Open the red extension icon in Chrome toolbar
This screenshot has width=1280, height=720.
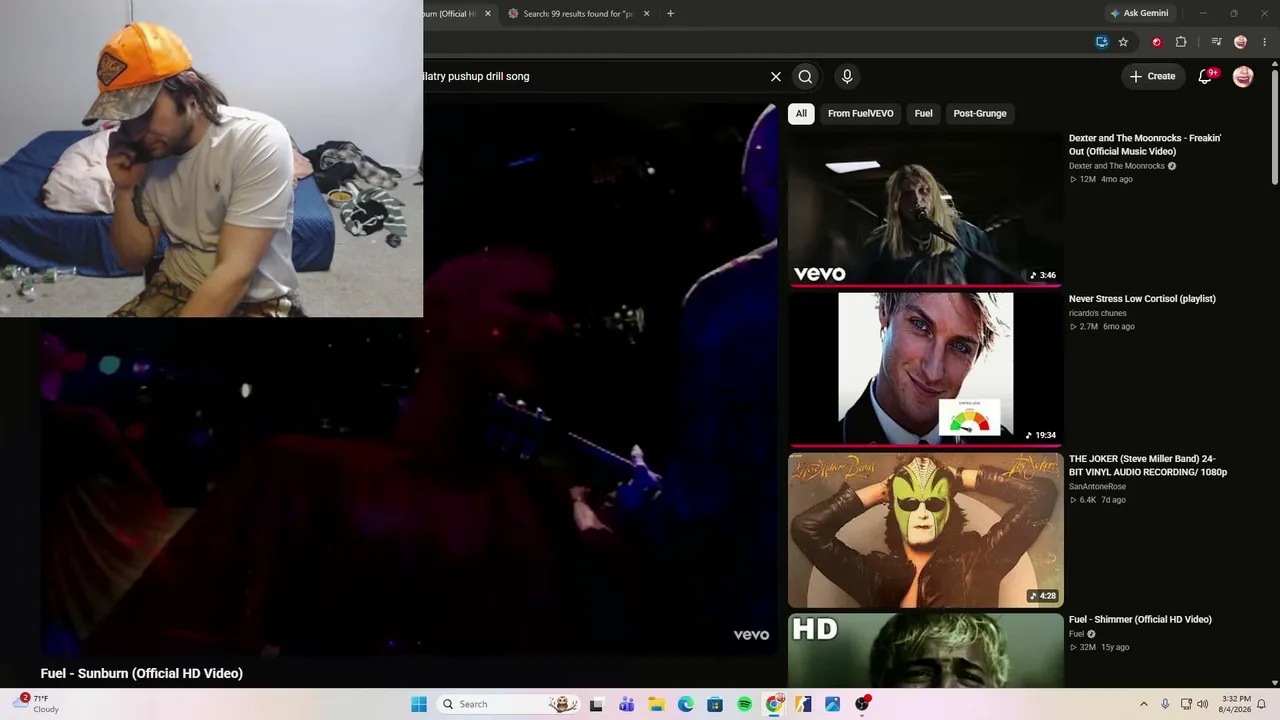pos(1157,42)
